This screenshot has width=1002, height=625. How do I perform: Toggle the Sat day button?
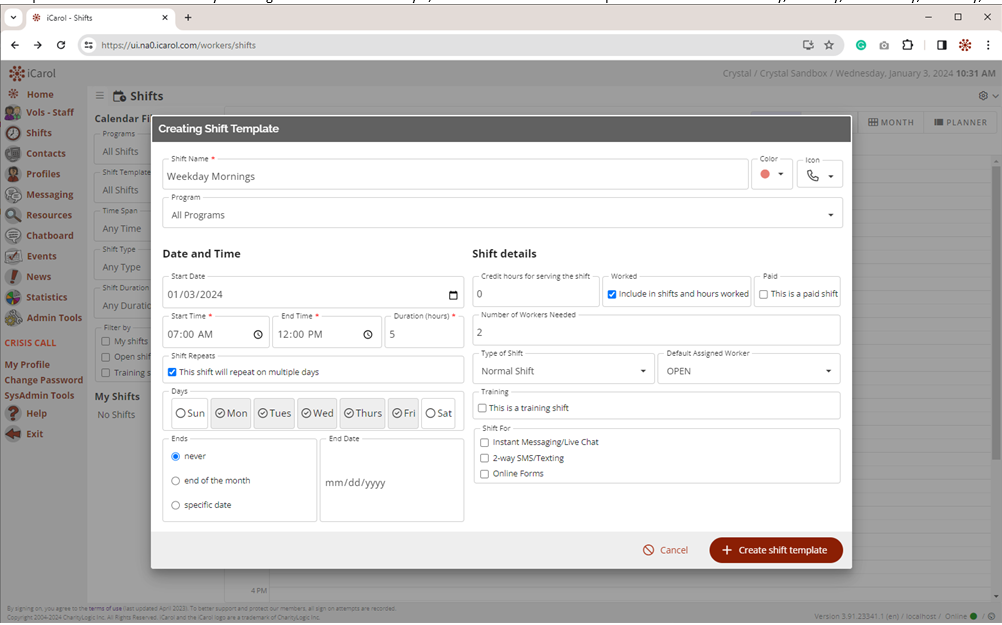coord(438,413)
